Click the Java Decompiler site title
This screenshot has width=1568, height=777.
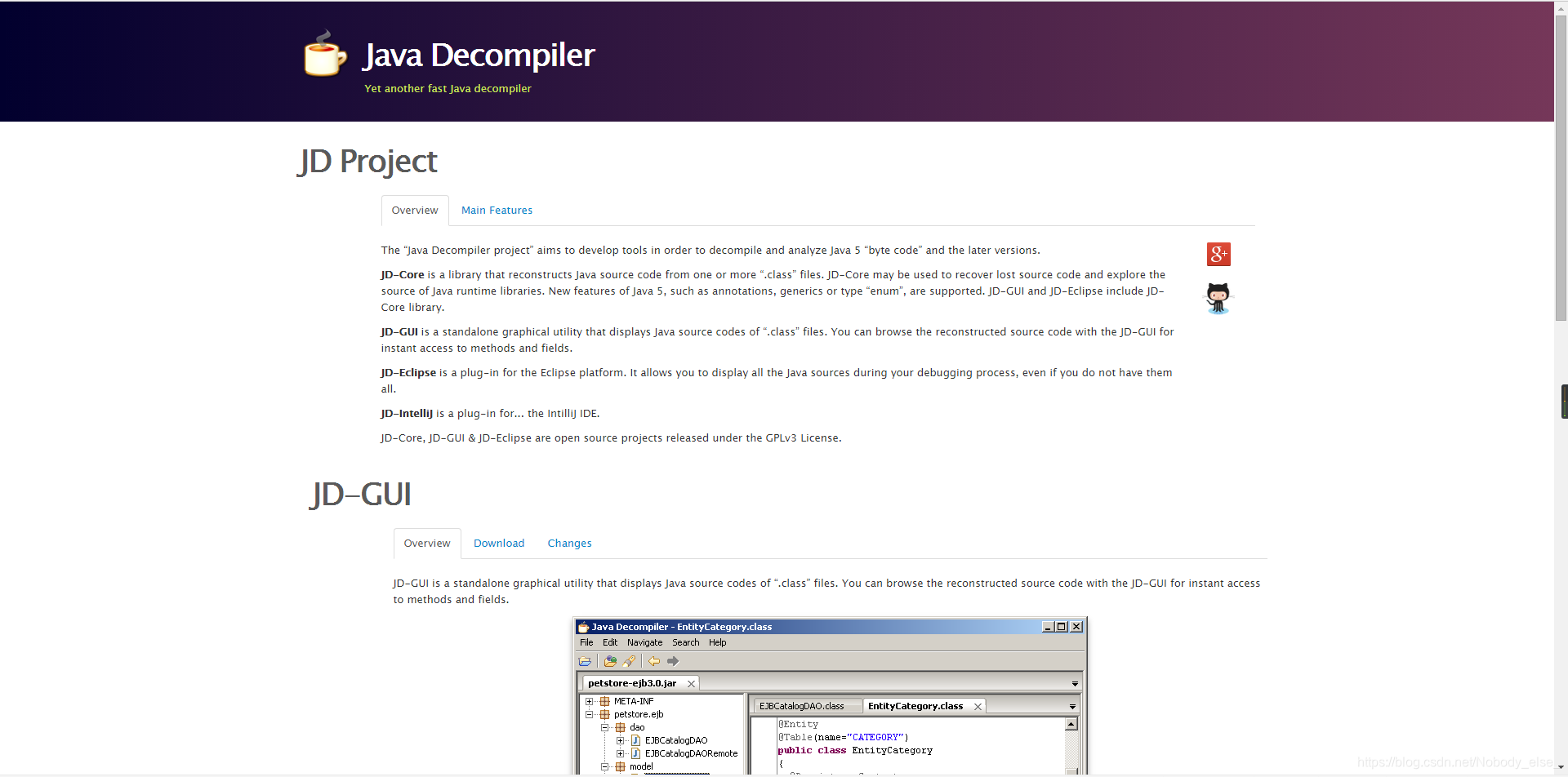(x=479, y=55)
